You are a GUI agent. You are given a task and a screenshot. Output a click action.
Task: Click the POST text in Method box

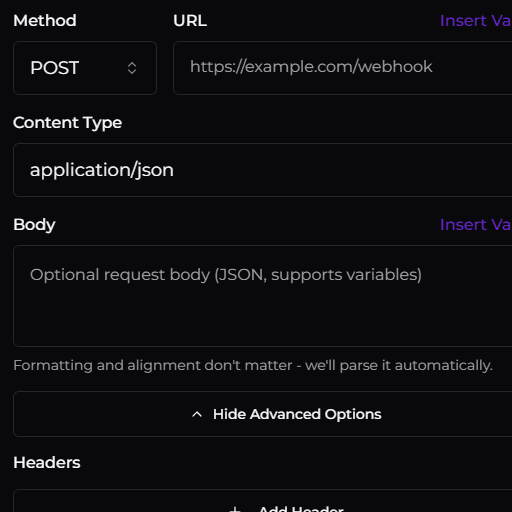click(x=55, y=68)
